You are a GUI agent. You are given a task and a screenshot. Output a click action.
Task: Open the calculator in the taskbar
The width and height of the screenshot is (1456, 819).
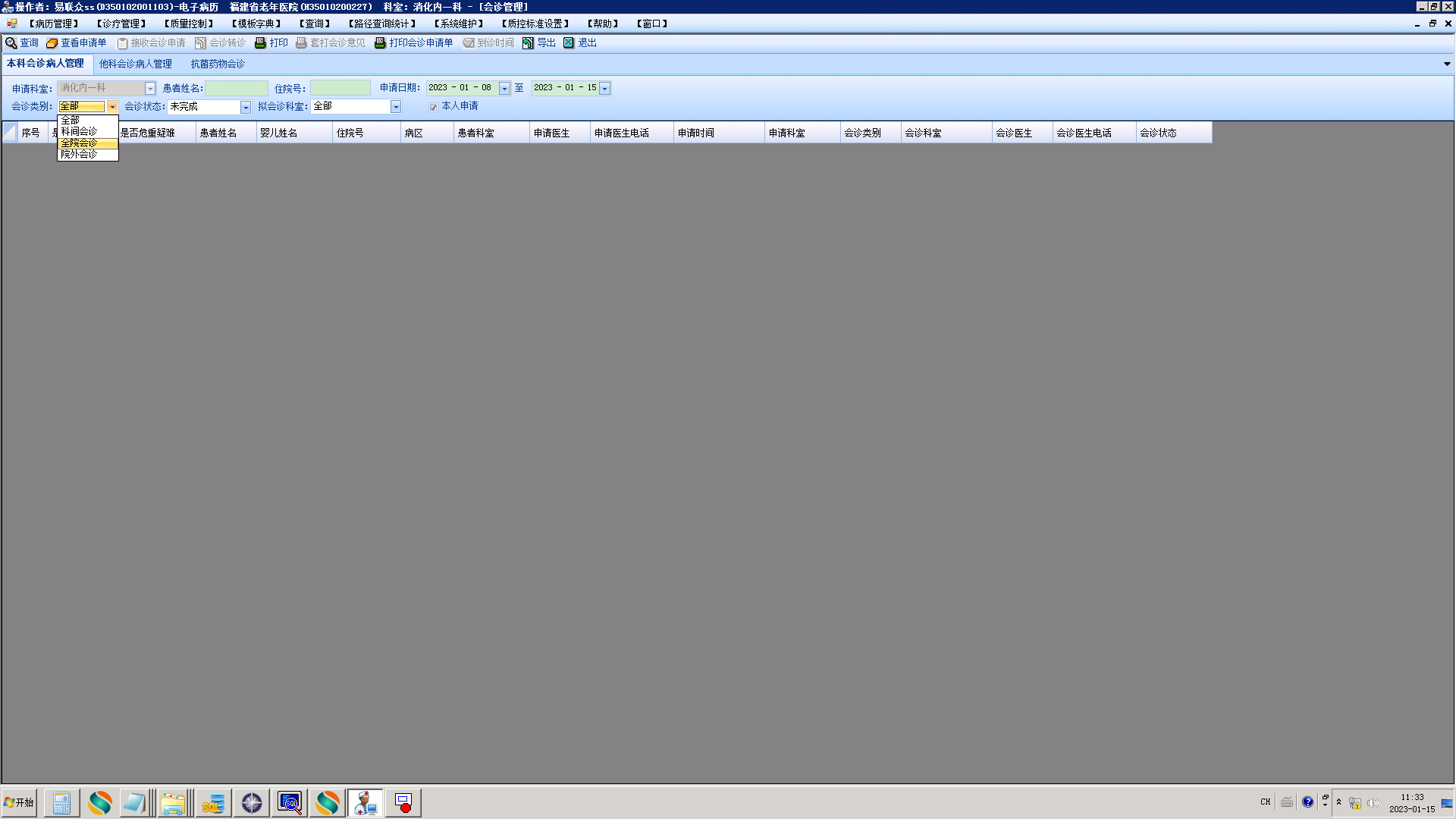coord(61,802)
